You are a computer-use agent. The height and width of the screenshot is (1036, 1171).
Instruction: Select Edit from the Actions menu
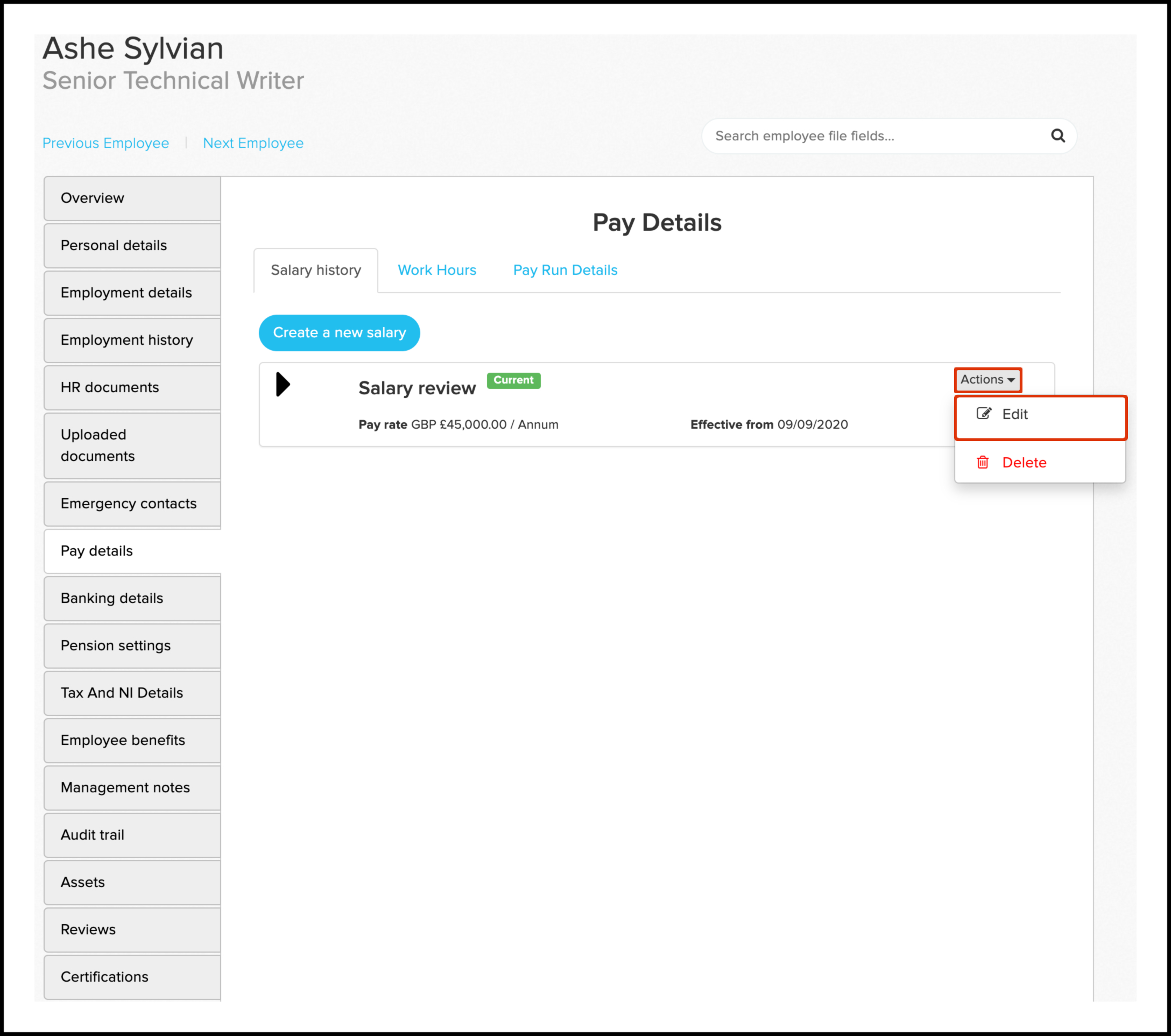[x=1014, y=414]
